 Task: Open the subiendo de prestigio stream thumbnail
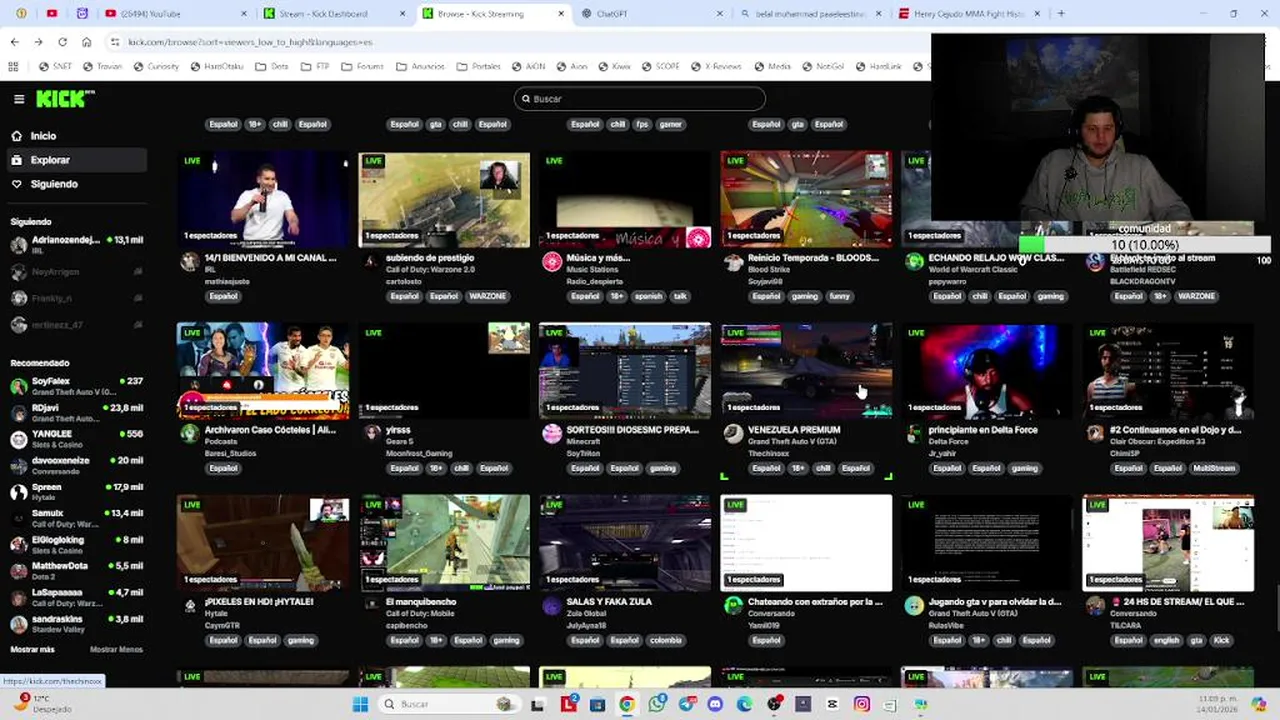(444, 199)
